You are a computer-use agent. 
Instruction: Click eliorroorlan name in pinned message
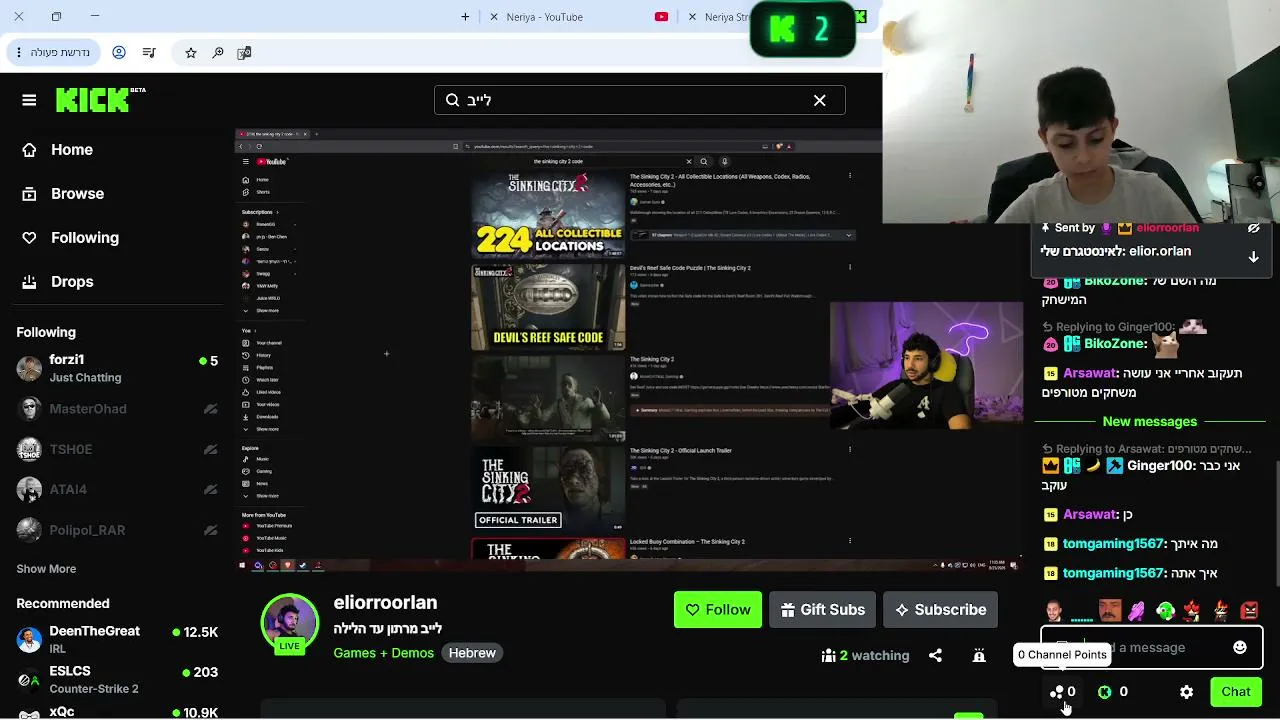click(1167, 229)
